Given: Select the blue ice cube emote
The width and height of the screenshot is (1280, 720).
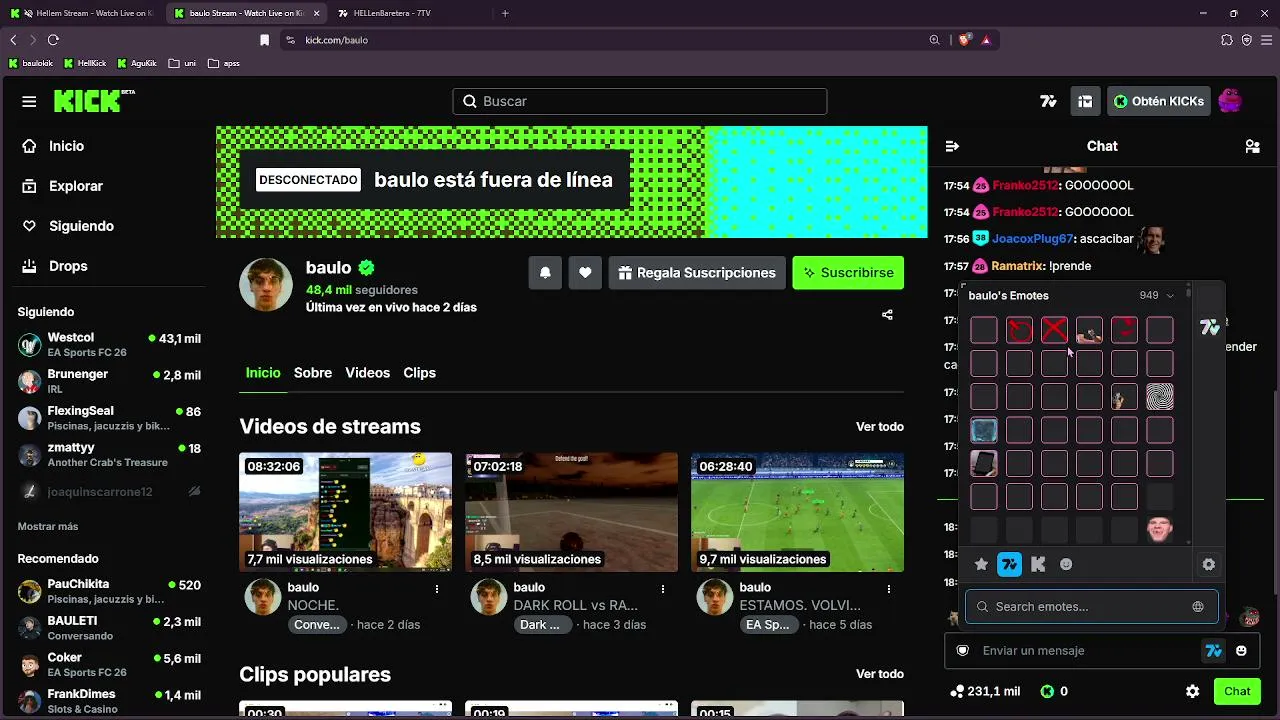Looking at the screenshot, I should tap(984, 430).
